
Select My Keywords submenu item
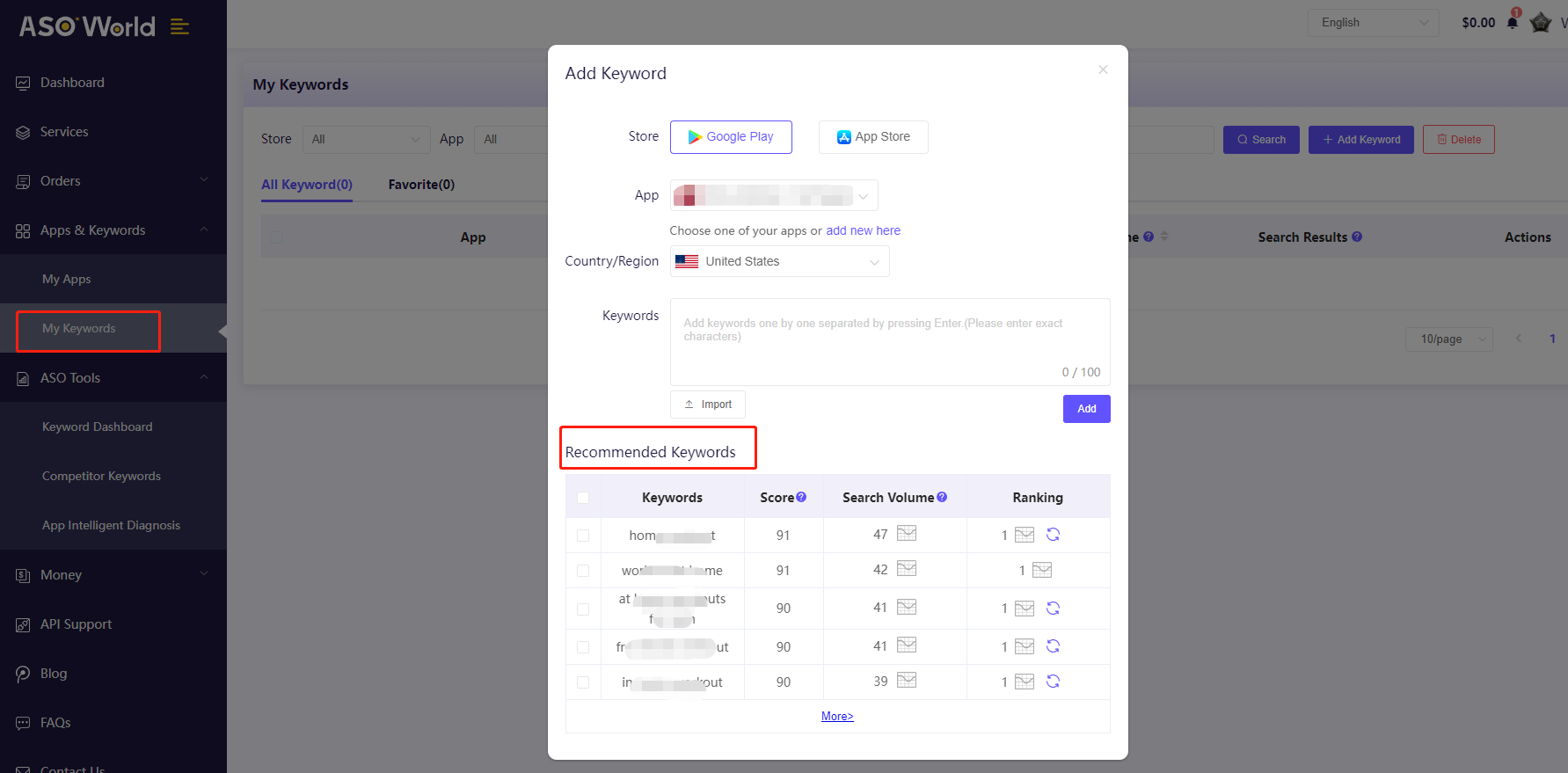point(113,328)
